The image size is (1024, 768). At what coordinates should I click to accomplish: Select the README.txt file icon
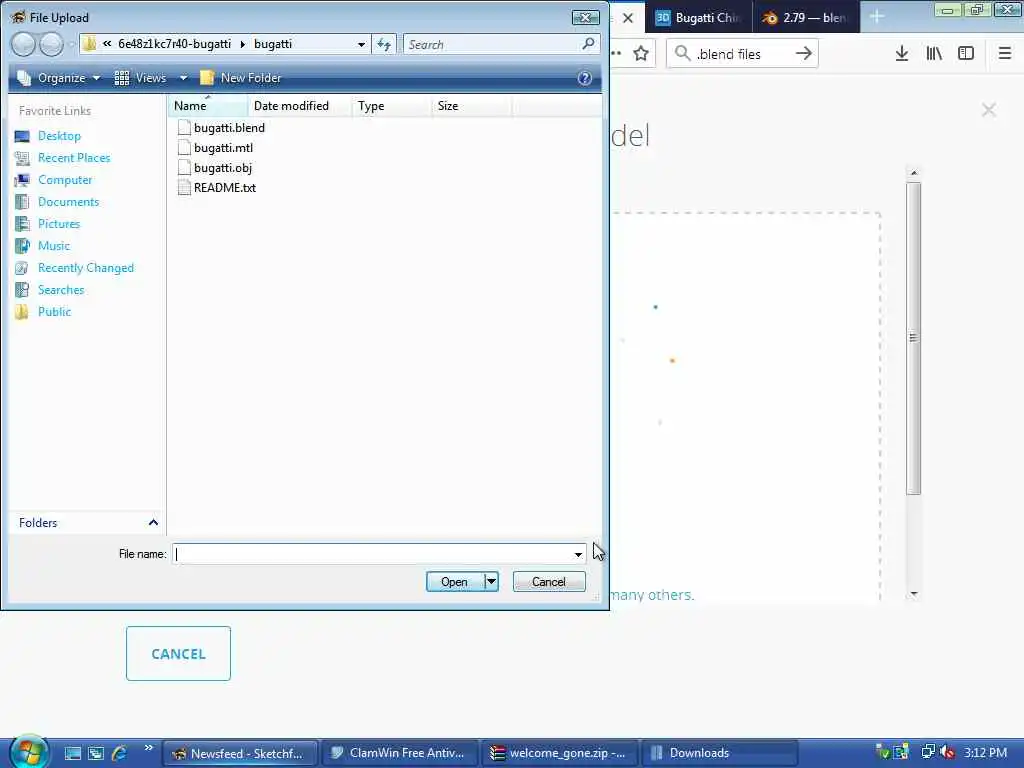click(x=184, y=188)
